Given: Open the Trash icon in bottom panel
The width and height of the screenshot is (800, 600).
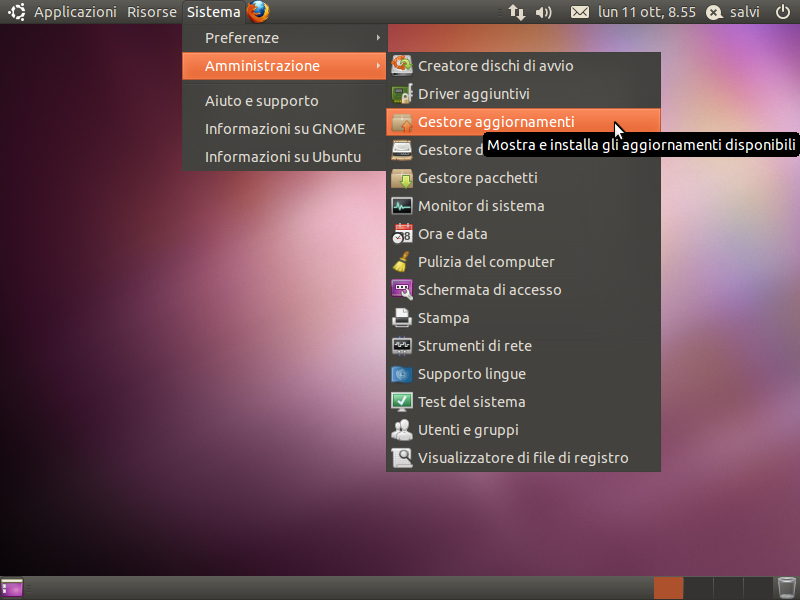Looking at the screenshot, I should tap(787, 588).
